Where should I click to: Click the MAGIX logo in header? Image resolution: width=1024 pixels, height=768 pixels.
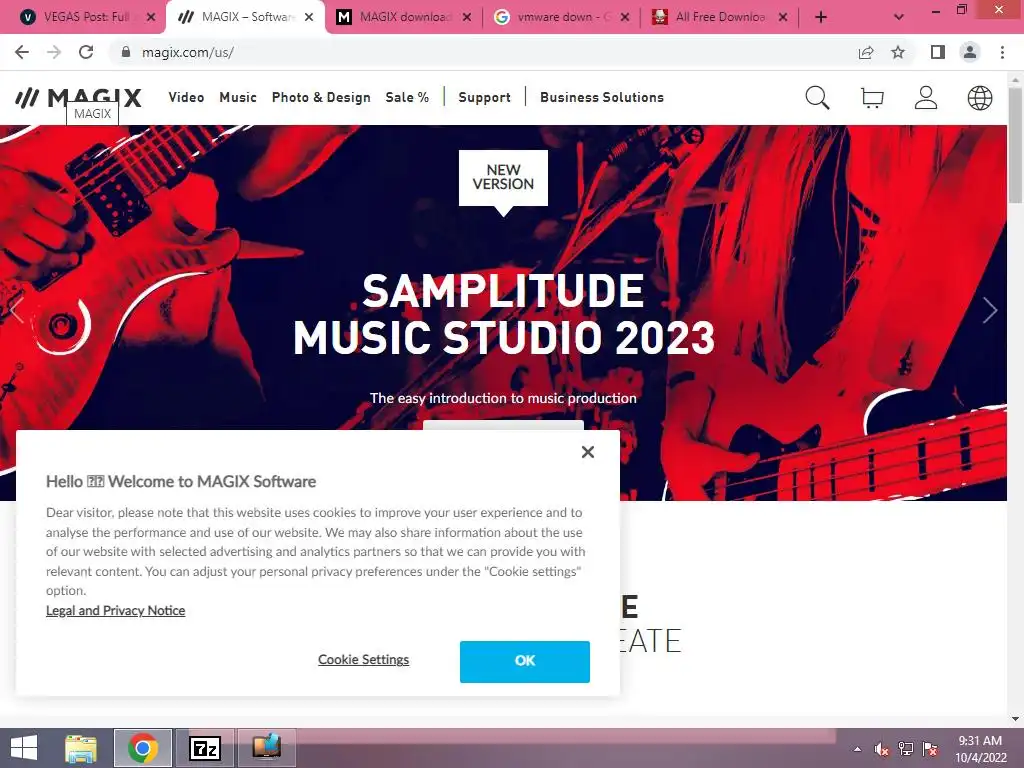click(x=78, y=98)
